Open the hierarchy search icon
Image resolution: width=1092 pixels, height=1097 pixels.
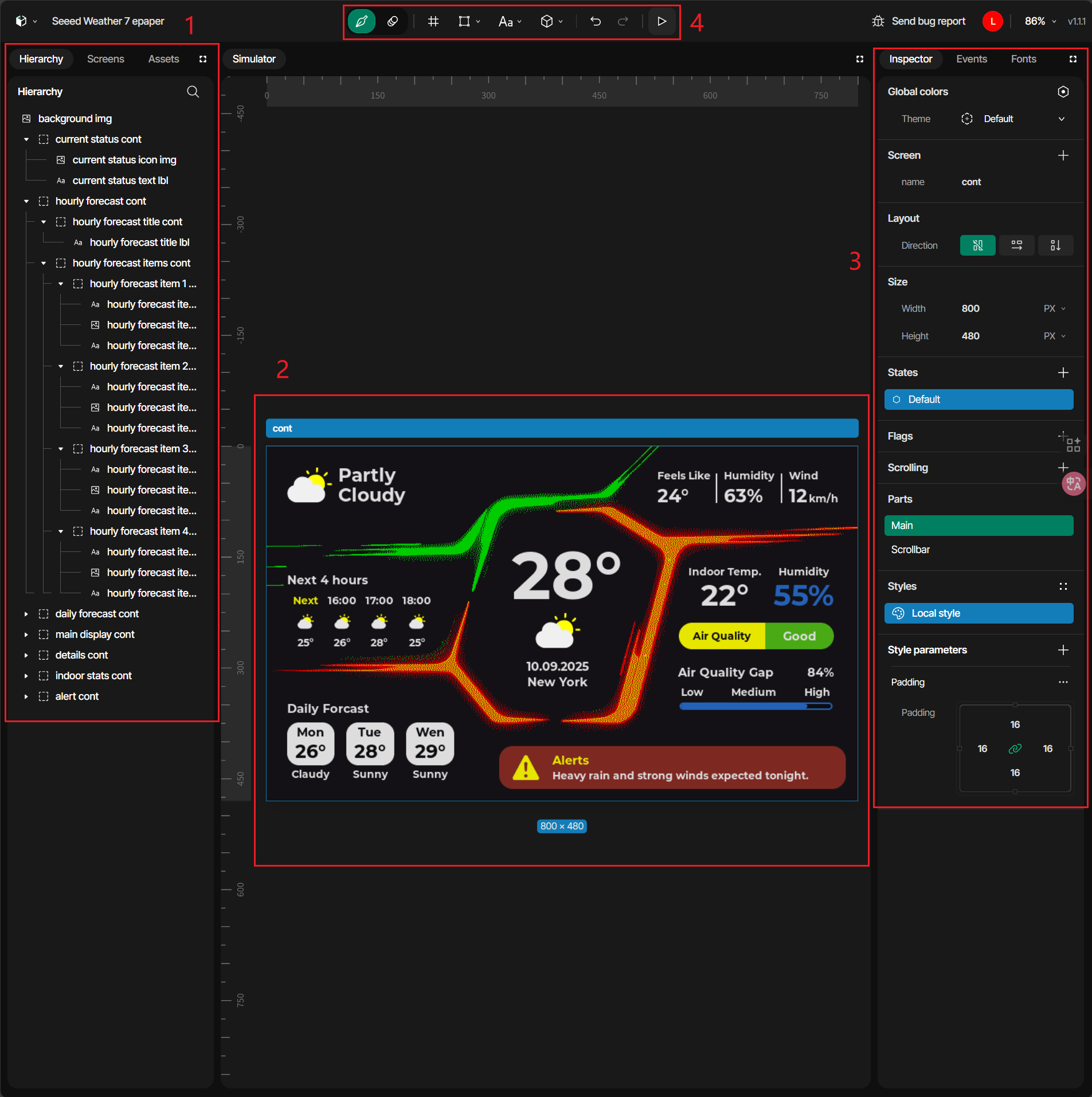click(x=193, y=92)
